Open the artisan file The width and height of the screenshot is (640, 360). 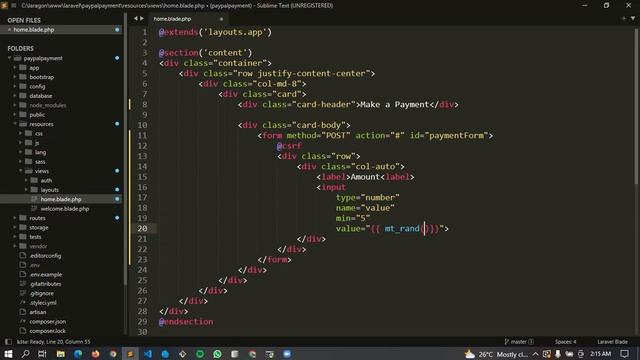pyautogui.click(x=38, y=312)
